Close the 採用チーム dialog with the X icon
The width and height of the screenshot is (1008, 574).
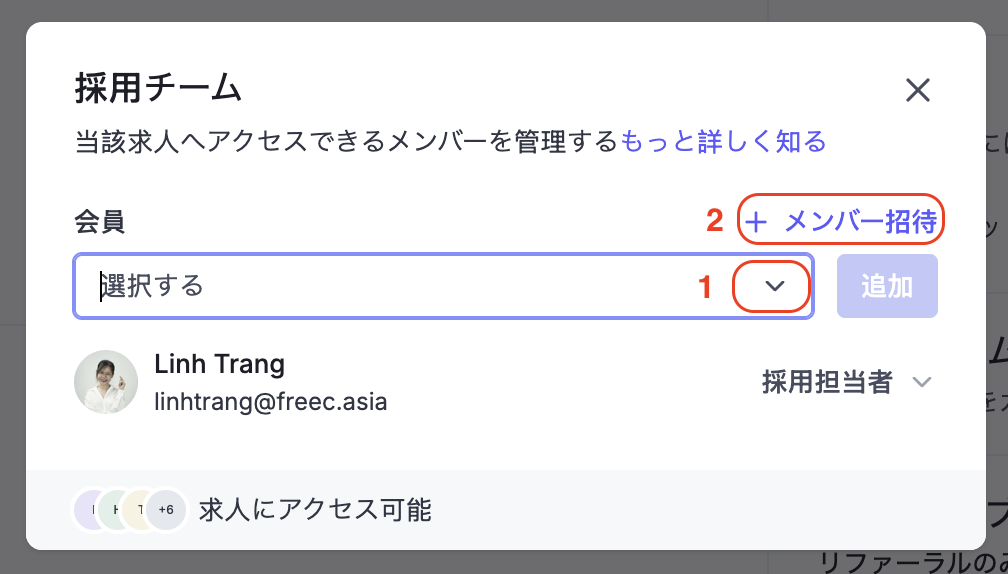pos(917,90)
